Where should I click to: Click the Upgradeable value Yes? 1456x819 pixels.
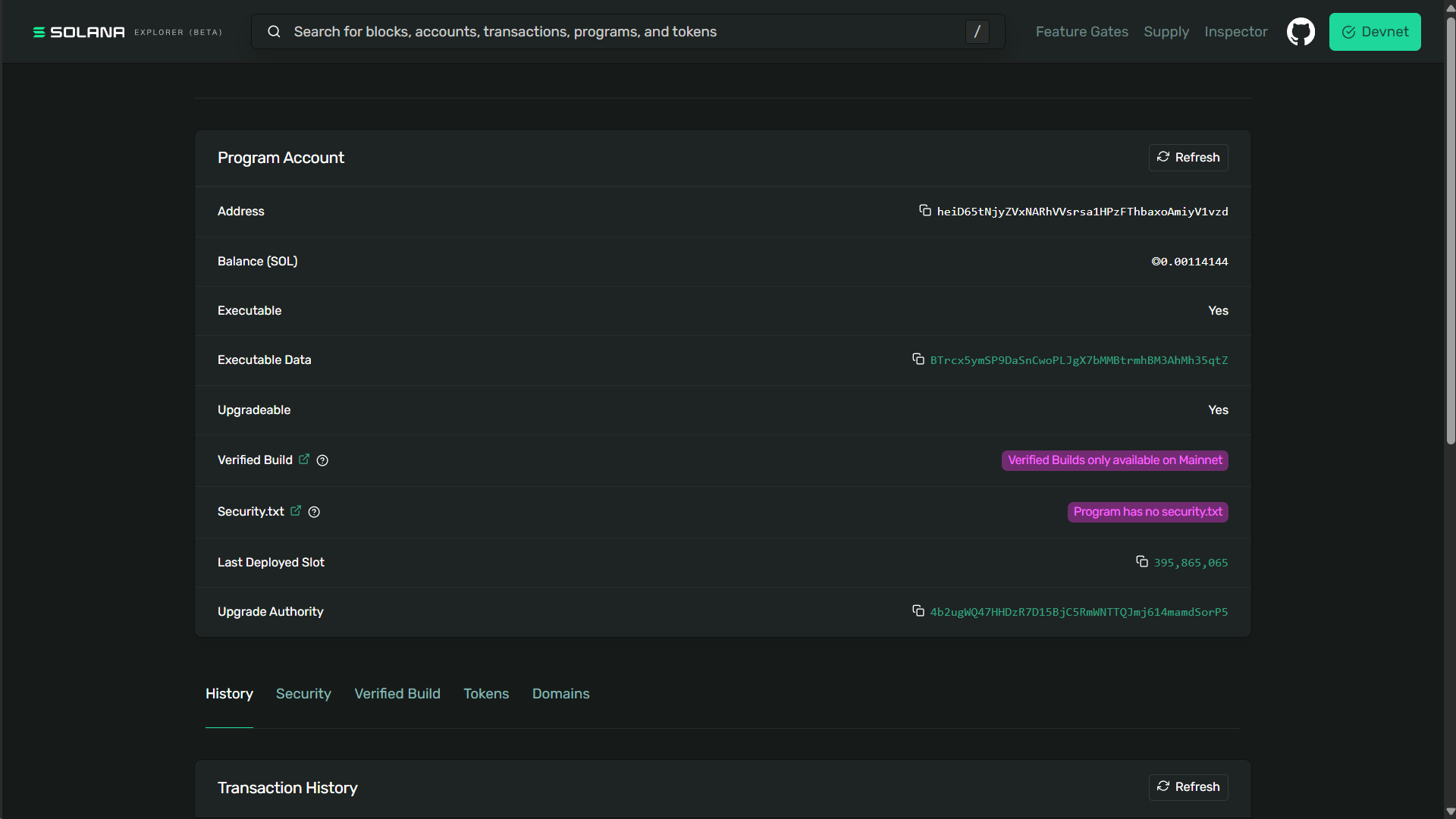[1218, 409]
